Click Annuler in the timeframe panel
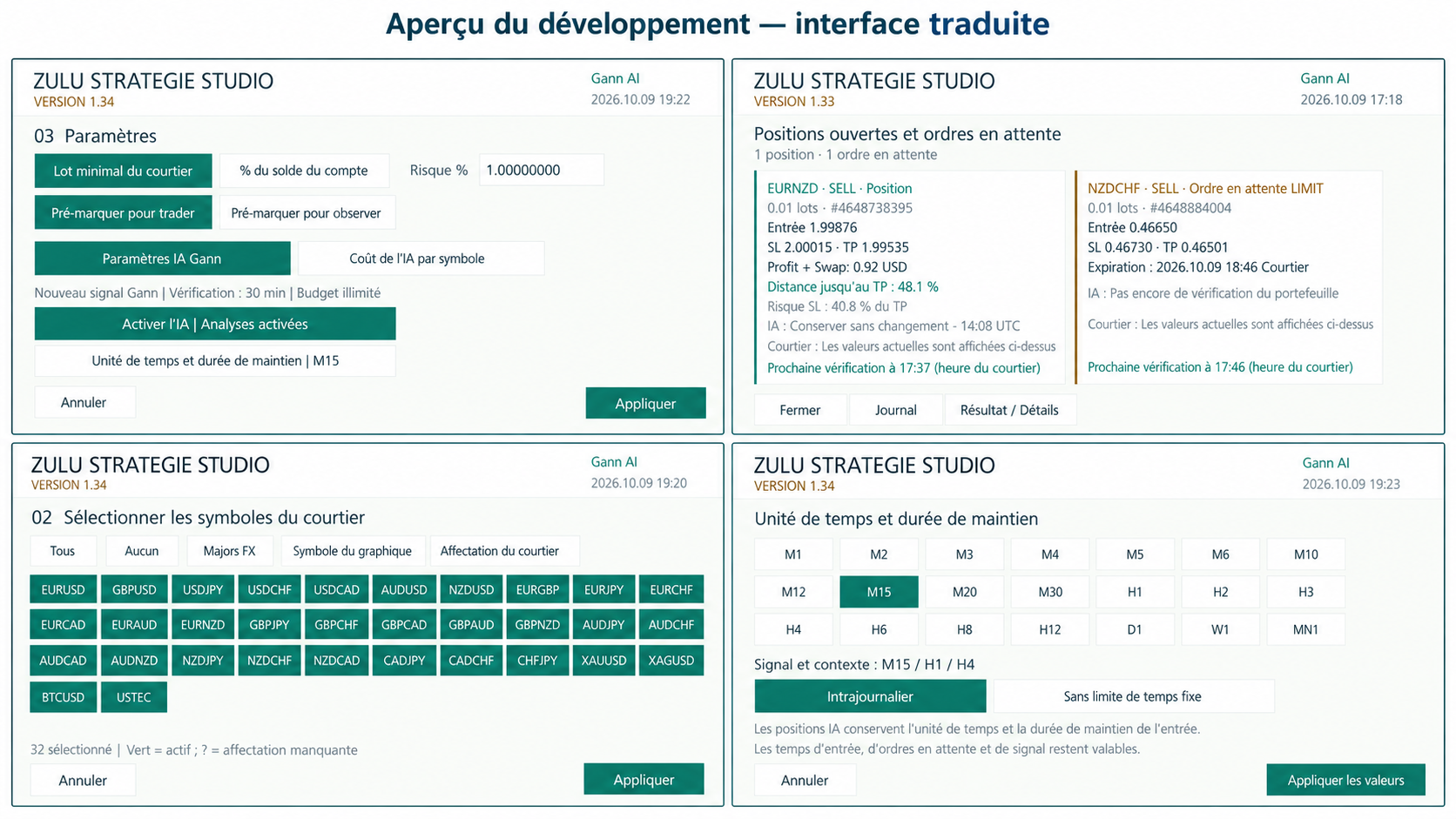The height and width of the screenshot is (819, 1456). [x=805, y=780]
